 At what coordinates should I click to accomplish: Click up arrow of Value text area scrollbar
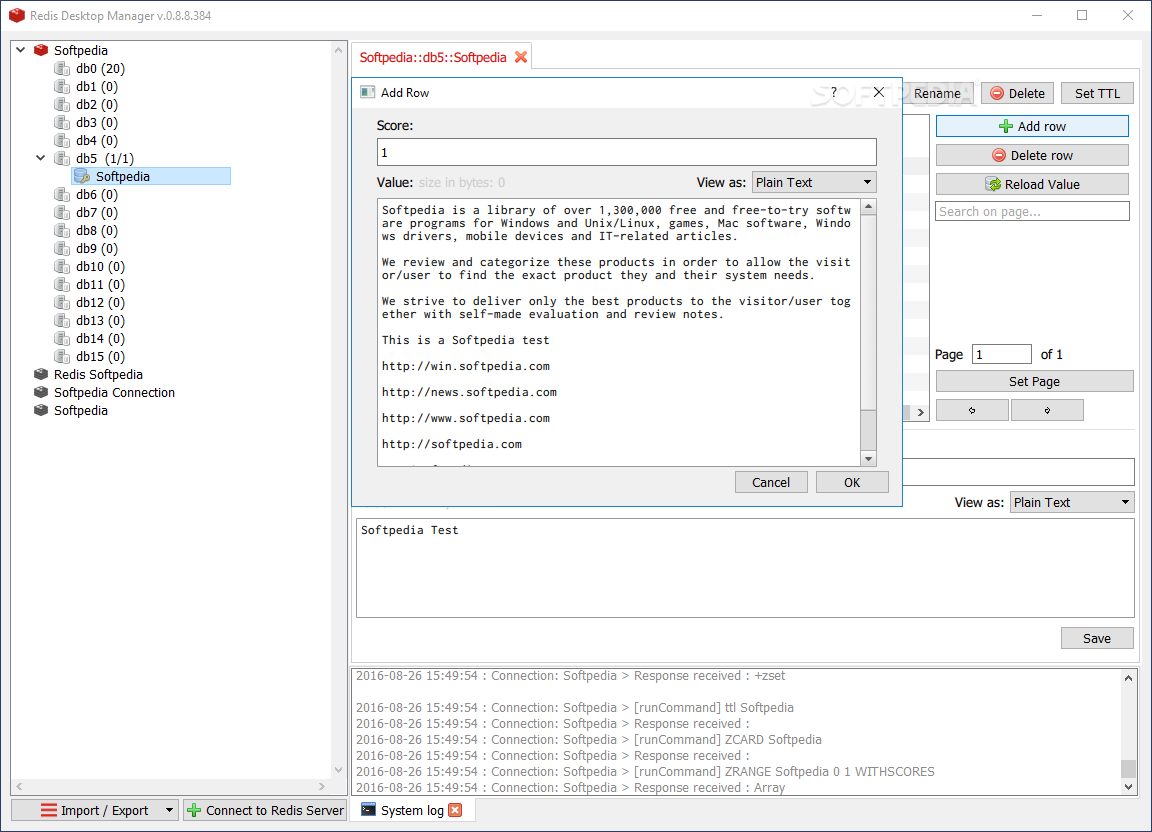pyautogui.click(x=868, y=207)
